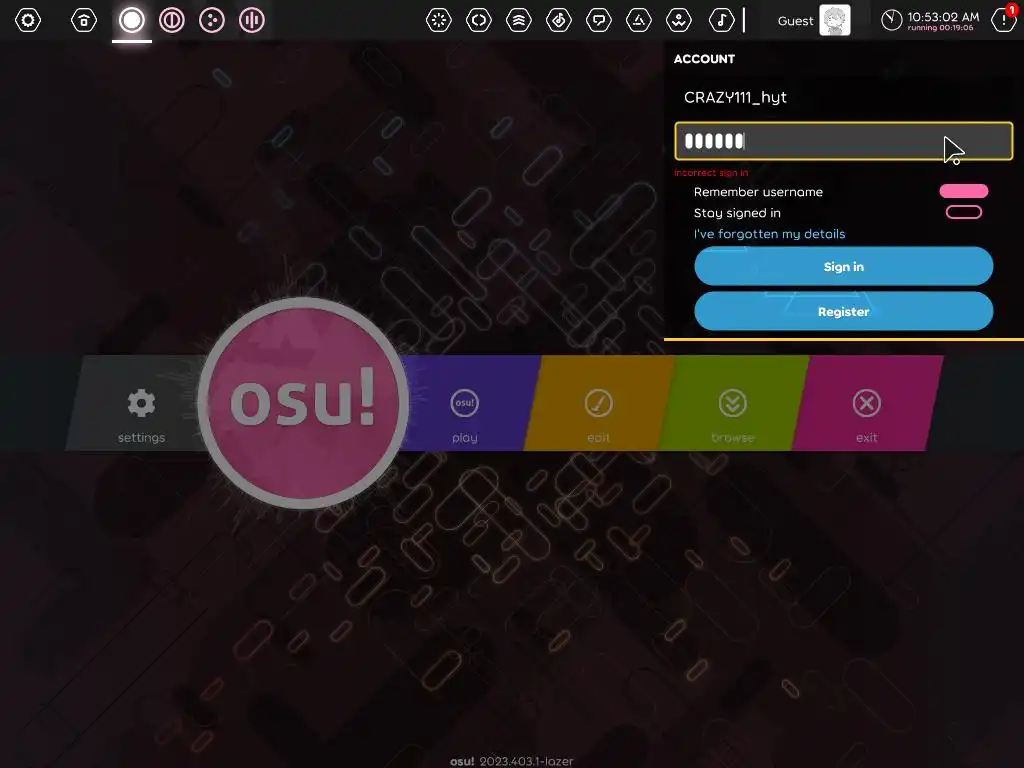
Task: Click the clock icon in the toolbar
Action: 891,20
